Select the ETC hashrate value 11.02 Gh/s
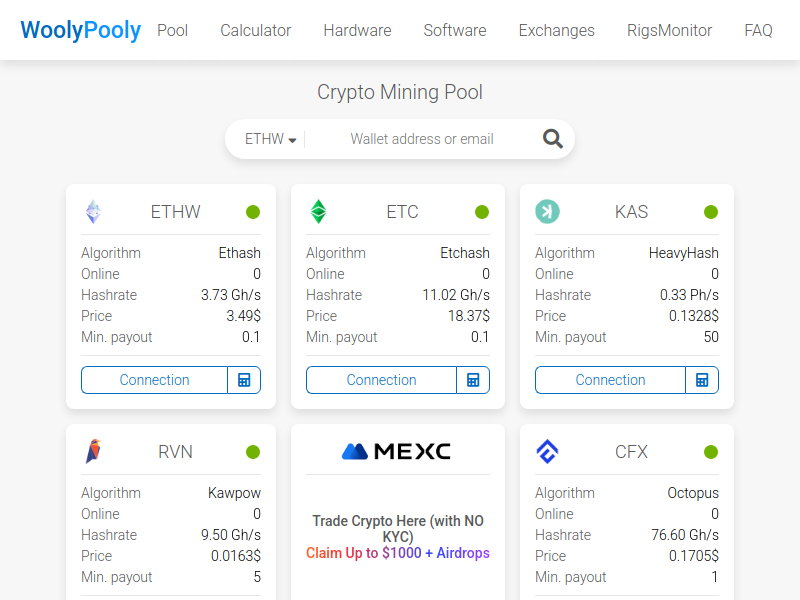This screenshot has height=600, width=800. 456,295
